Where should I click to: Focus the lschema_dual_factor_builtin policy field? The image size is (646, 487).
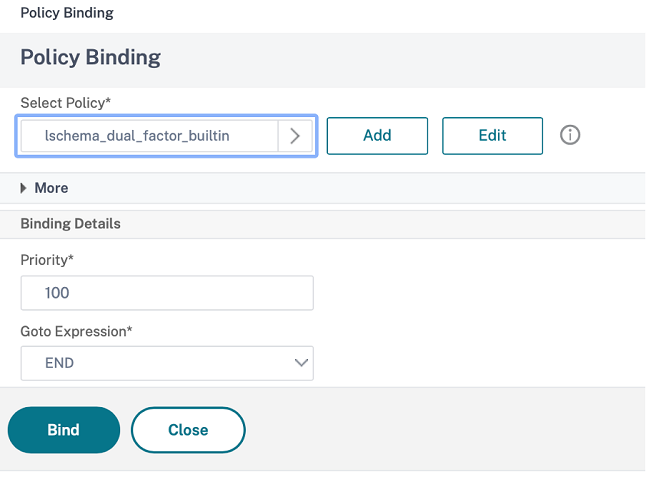(148, 136)
